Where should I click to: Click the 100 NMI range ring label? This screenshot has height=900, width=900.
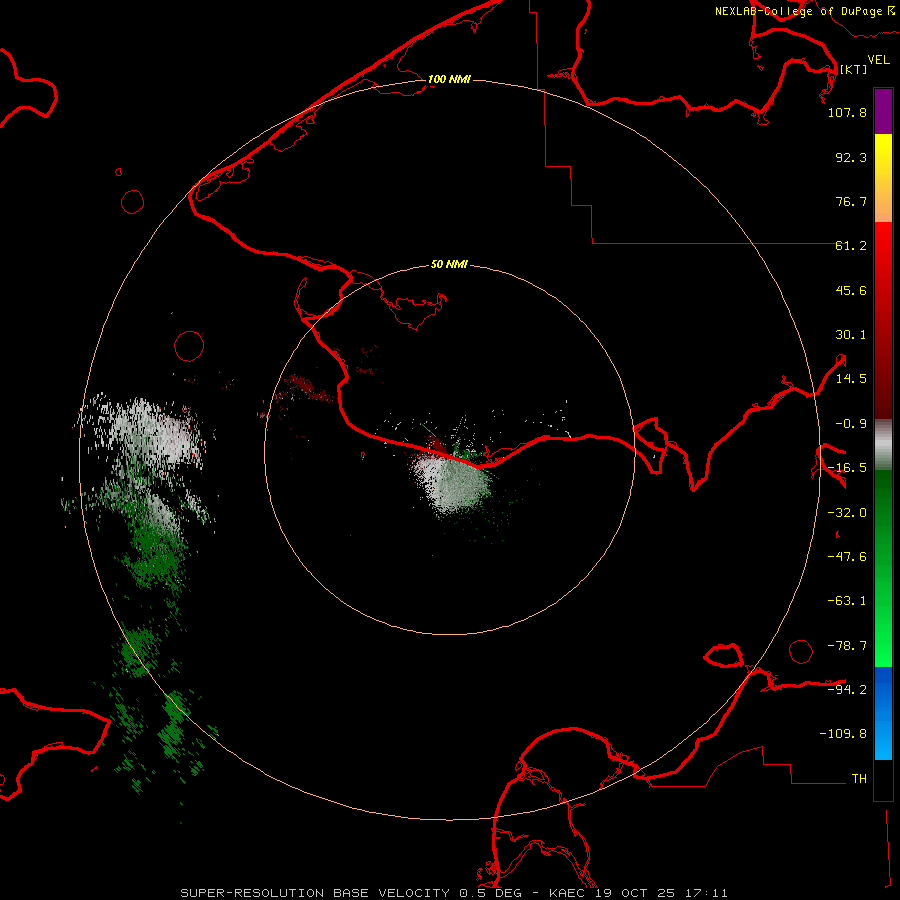pos(449,79)
